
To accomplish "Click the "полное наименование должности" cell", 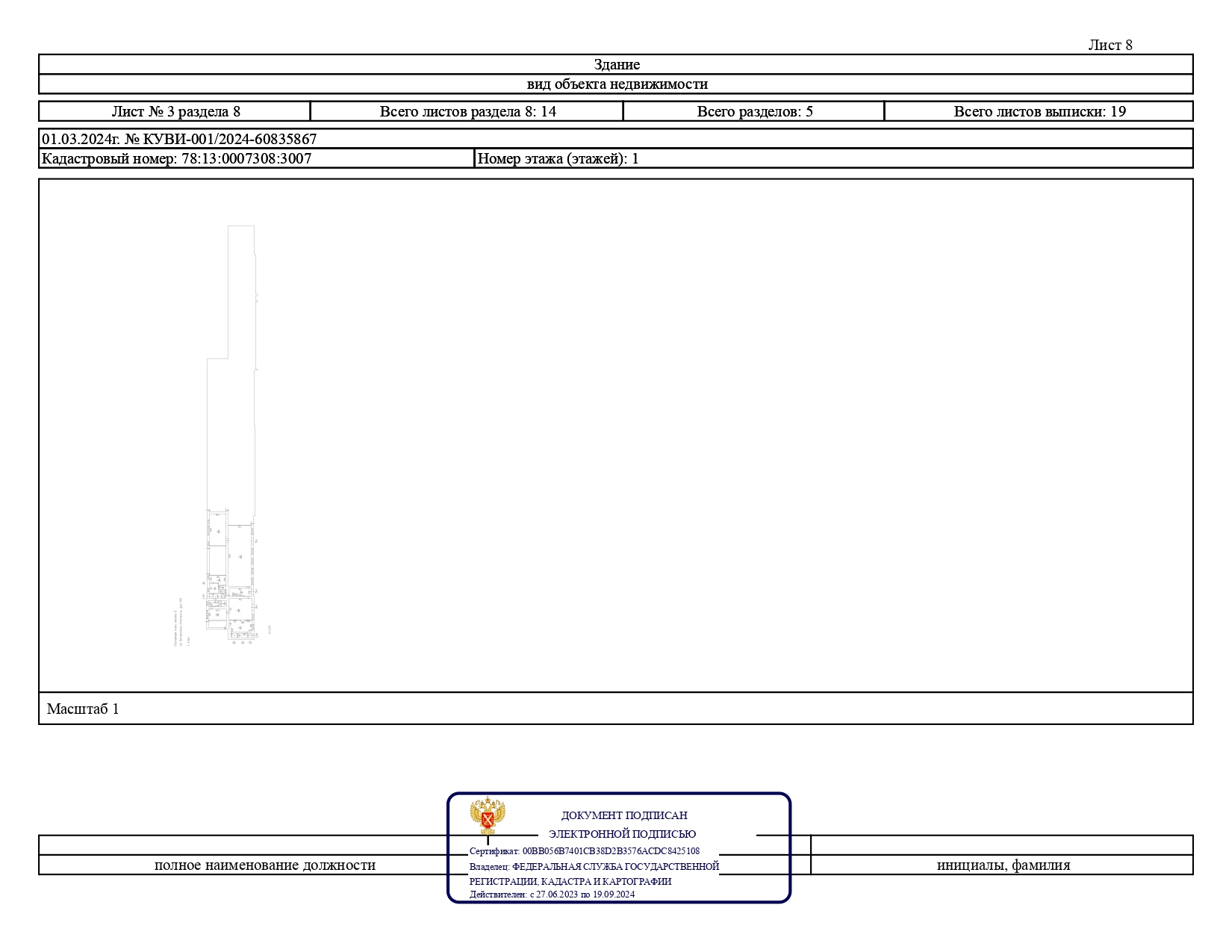I will tap(264, 865).
